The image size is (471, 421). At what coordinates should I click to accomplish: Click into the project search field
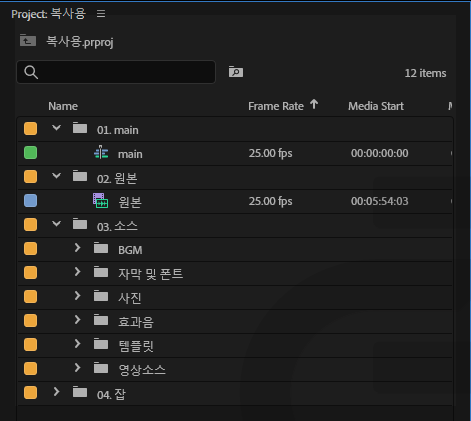point(116,72)
